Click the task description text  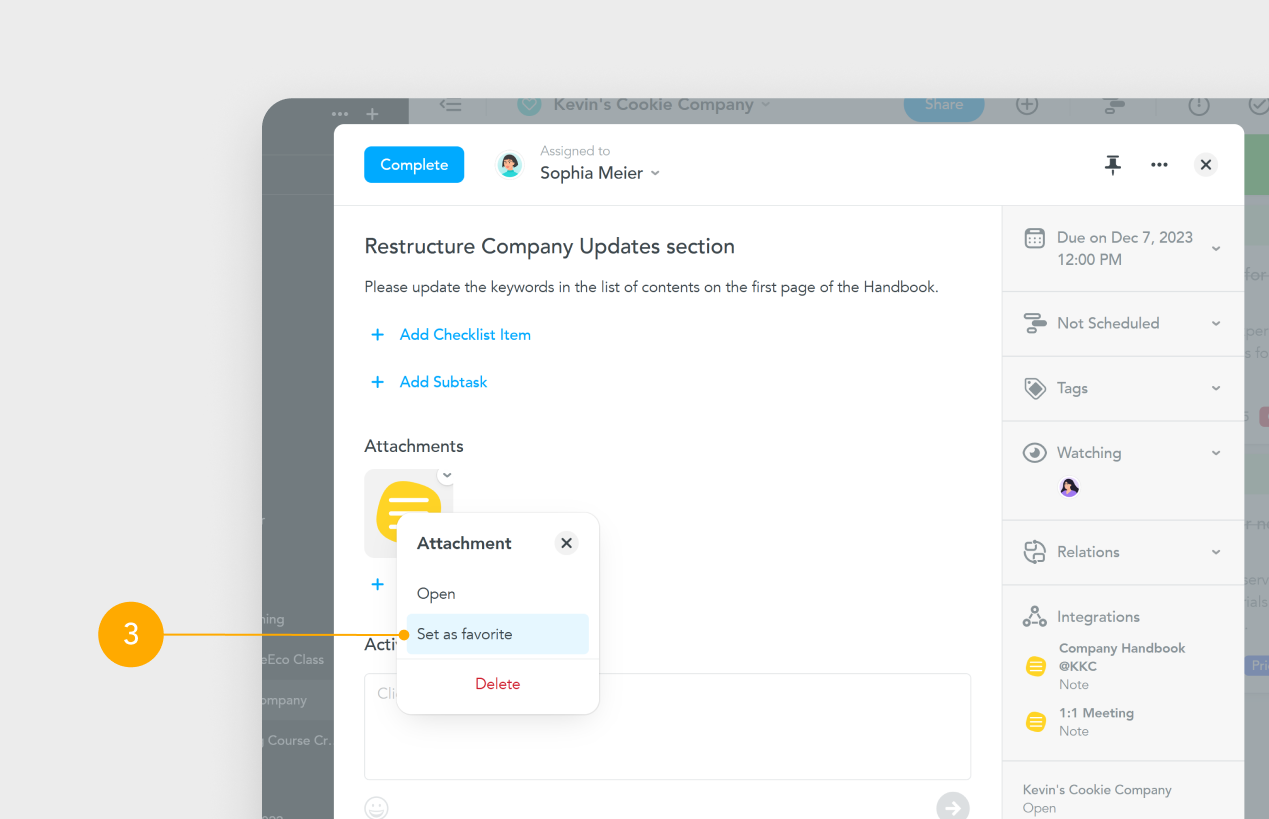click(x=651, y=287)
